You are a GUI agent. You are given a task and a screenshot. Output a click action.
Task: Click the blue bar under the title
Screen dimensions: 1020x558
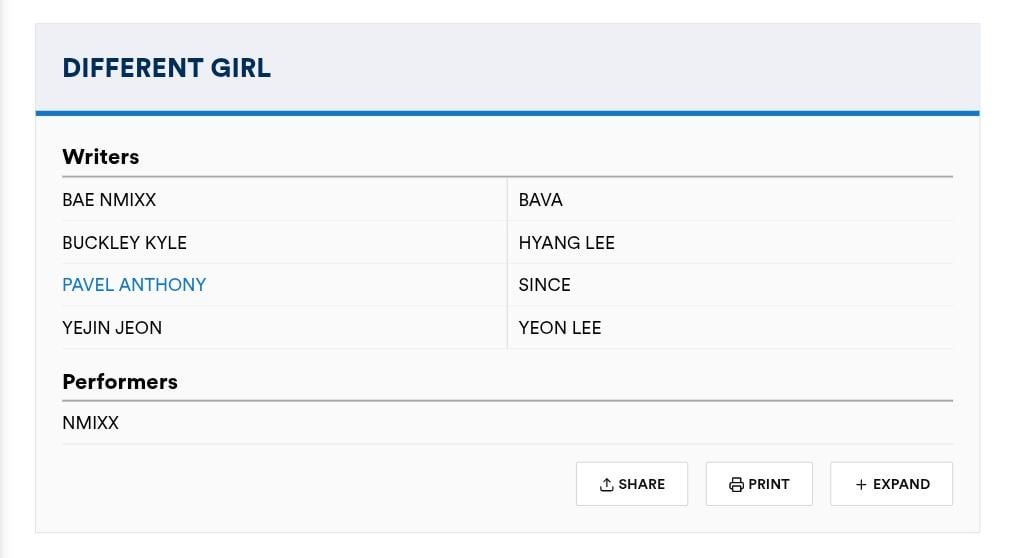tap(507, 113)
